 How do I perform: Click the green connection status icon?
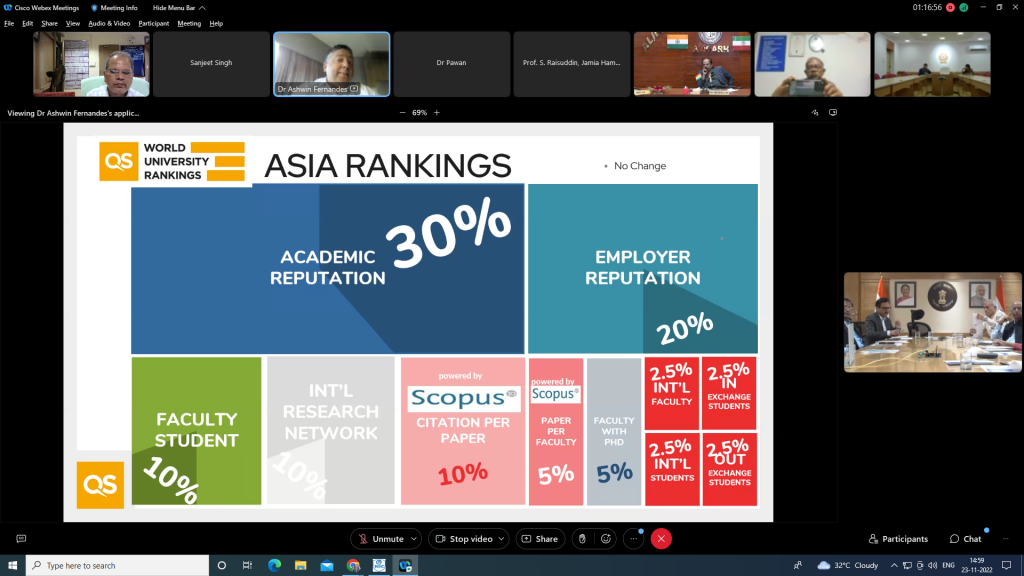click(964, 7)
